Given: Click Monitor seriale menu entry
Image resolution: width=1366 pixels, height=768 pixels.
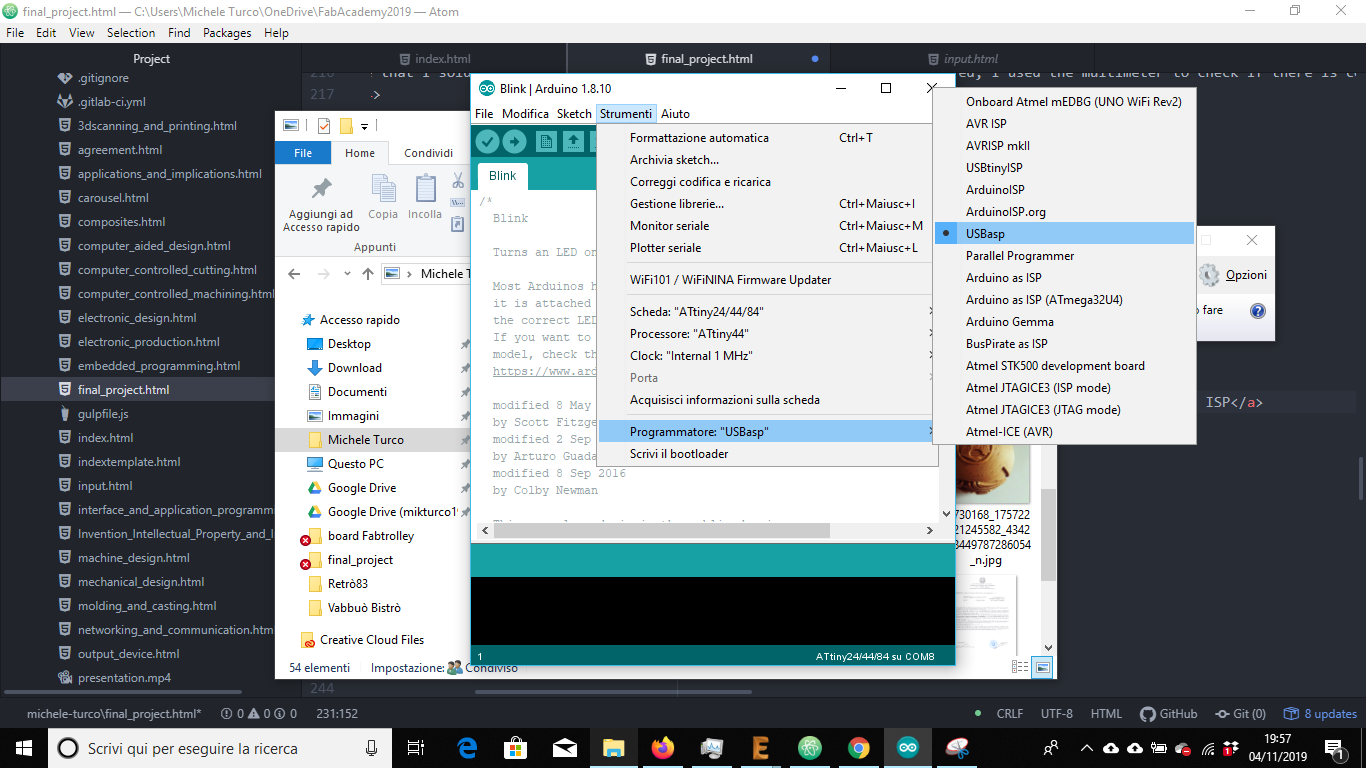Looking at the screenshot, I should click(x=767, y=226).
